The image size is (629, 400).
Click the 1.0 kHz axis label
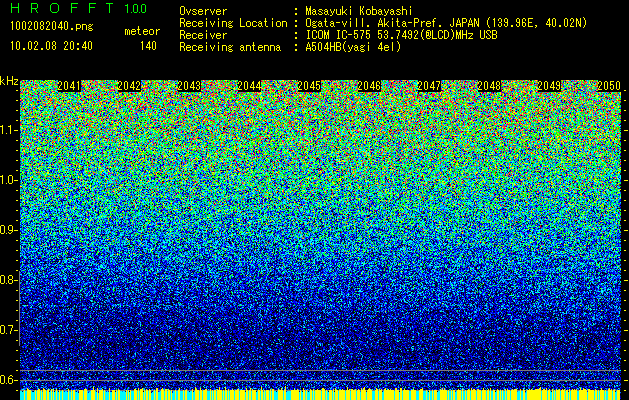(9, 180)
